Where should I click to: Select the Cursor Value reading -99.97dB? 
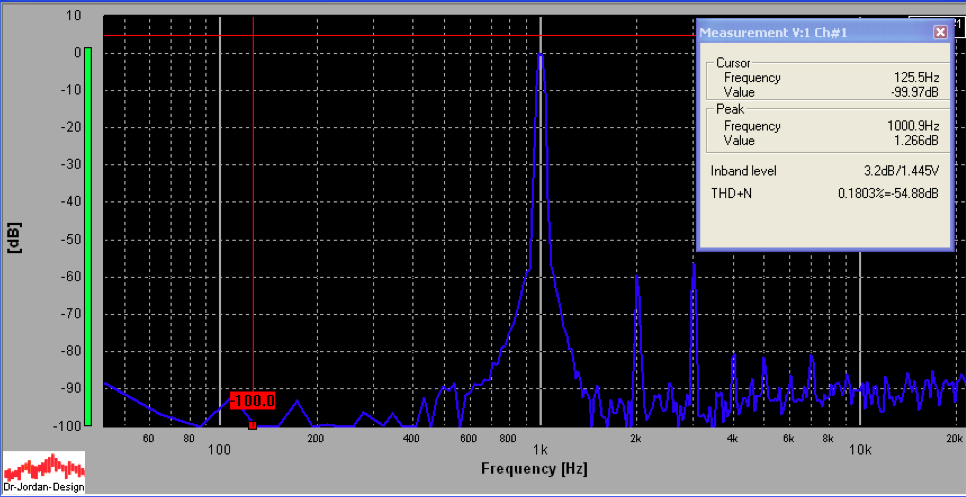pyautogui.click(x=913, y=93)
